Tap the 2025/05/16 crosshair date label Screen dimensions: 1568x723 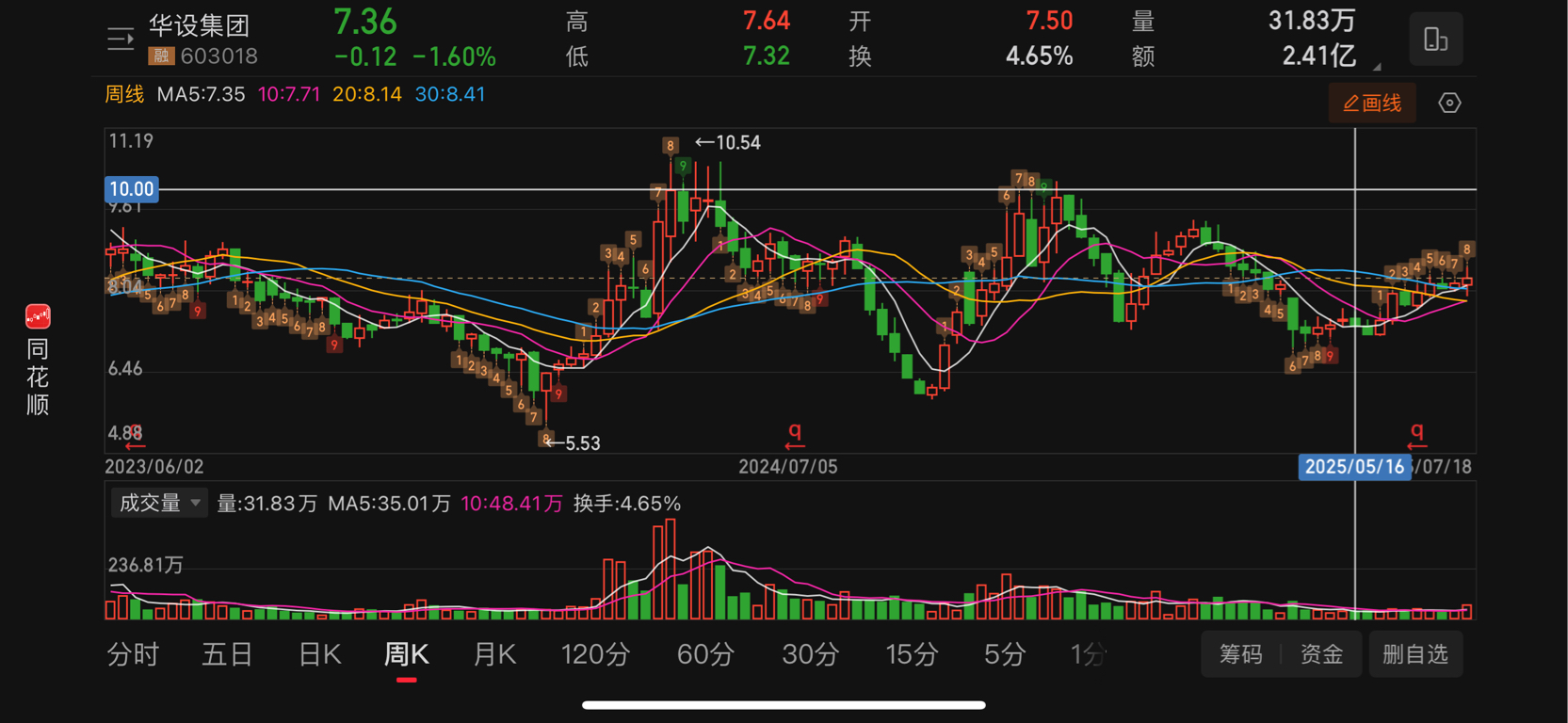tap(1354, 467)
